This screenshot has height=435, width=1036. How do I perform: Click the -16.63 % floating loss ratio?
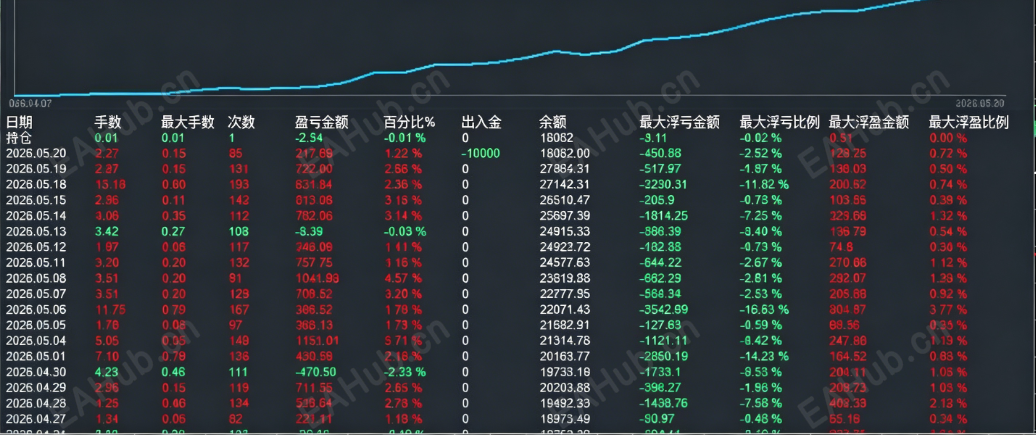[x=763, y=309]
